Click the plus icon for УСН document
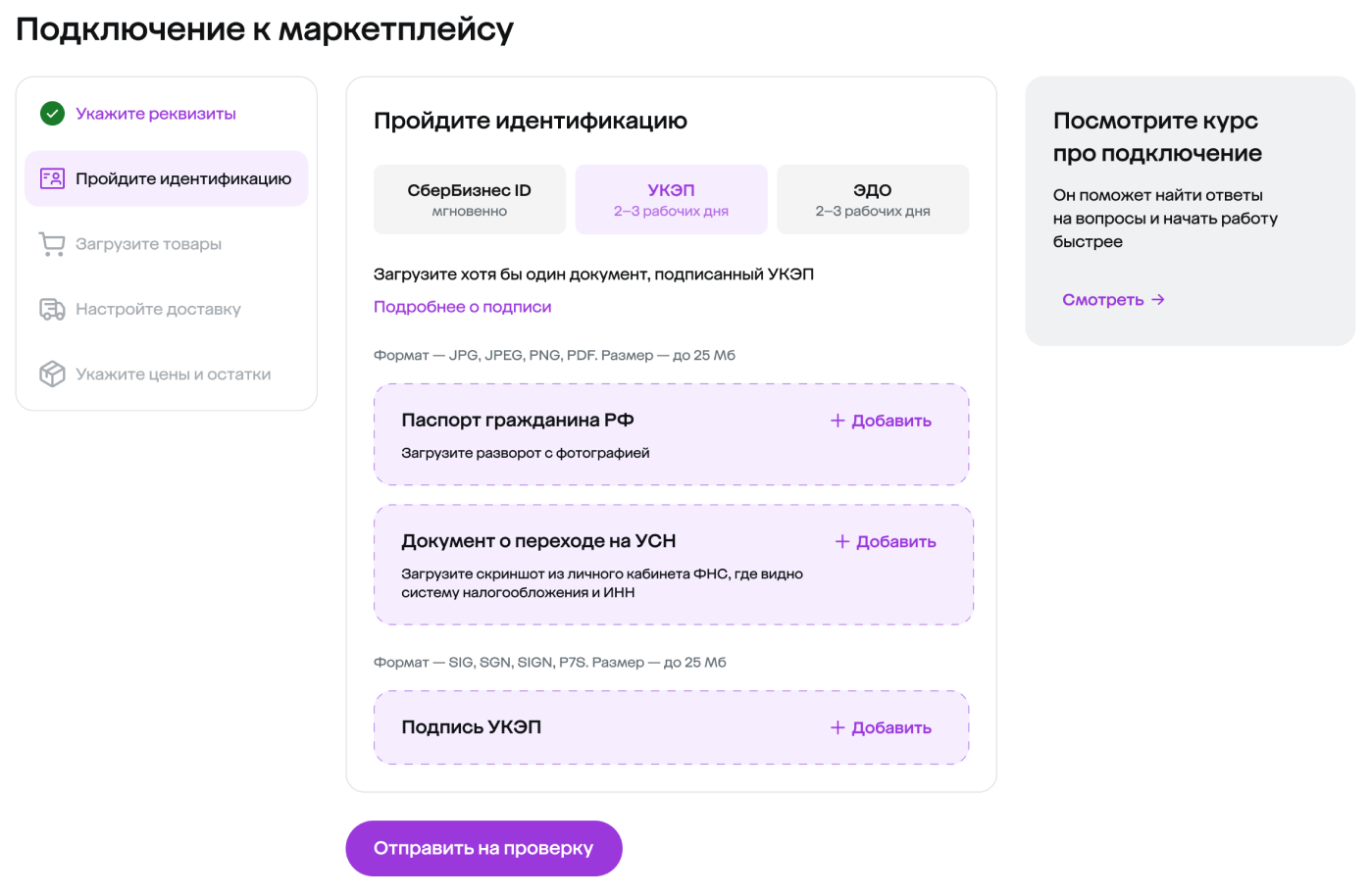The width and height of the screenshot is (1371, 896). point(842,542)
